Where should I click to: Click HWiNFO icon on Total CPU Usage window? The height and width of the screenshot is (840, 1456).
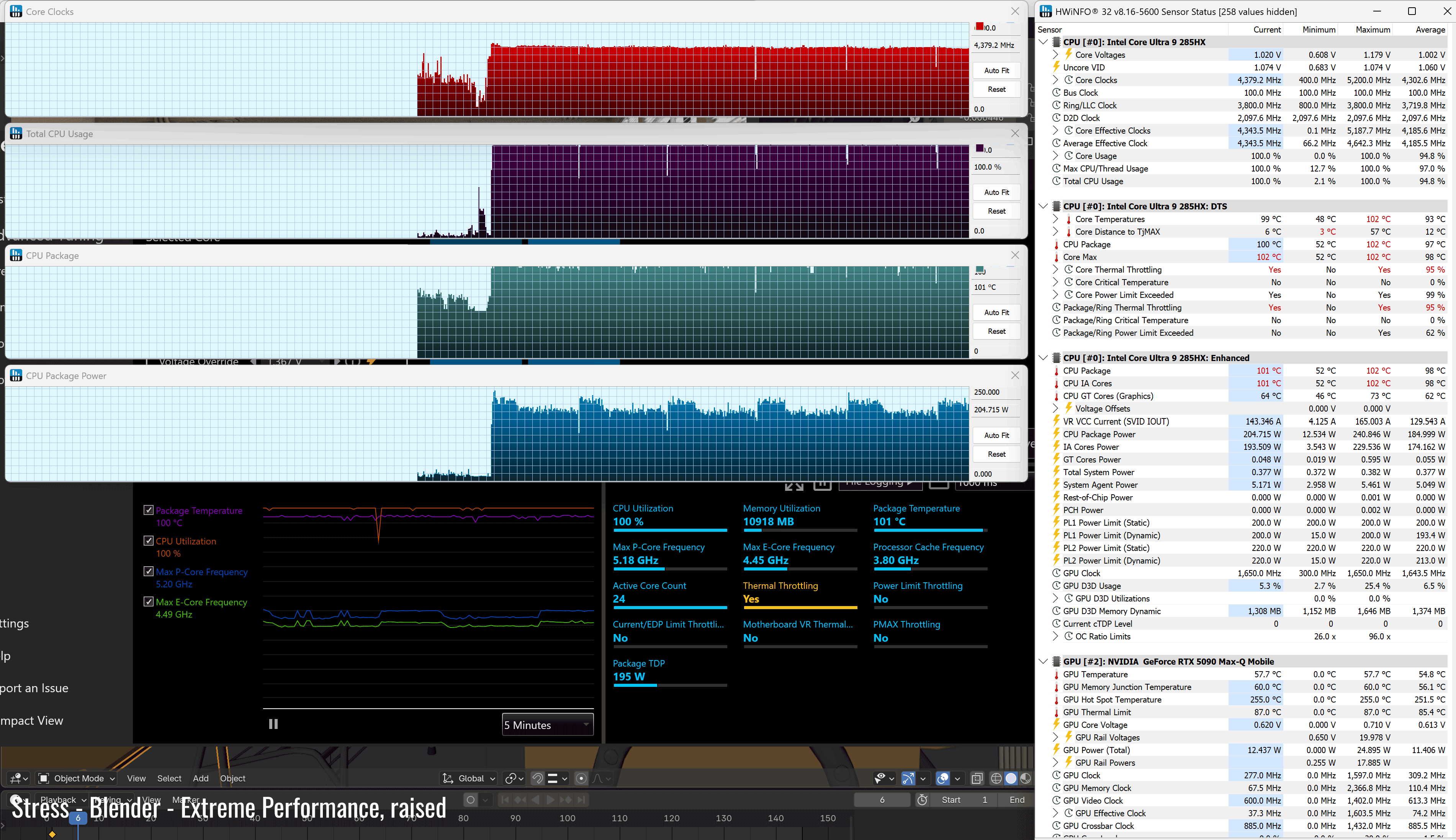[x=16, y=134]
